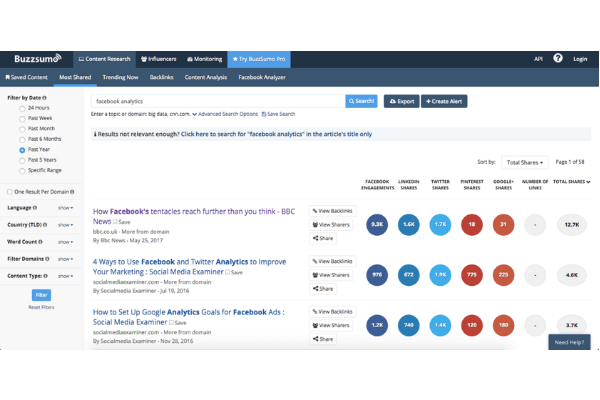The width and height of the screenshot is (600, 400).
Task: Click info icon next to Content Type
Action: click(x=46, y=276)
